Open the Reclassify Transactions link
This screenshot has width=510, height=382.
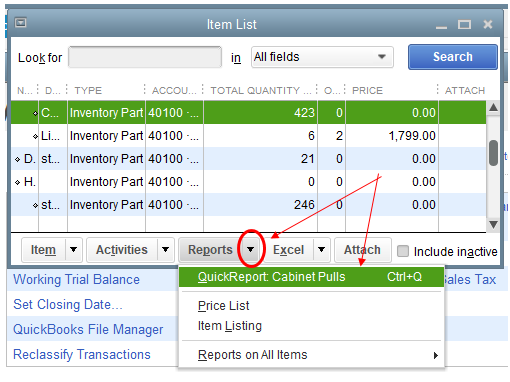82,354
